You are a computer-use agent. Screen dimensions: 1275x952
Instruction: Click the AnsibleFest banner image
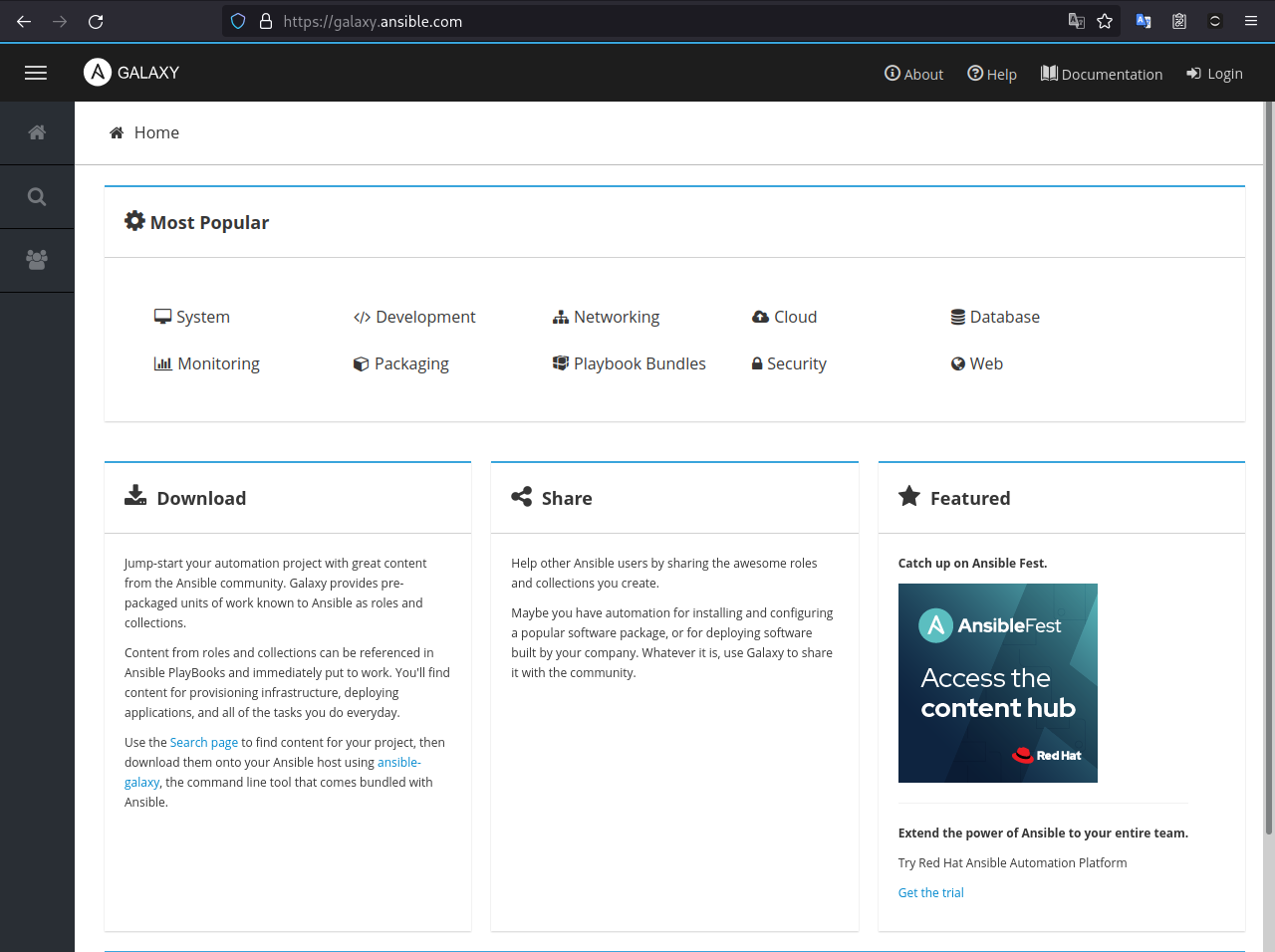pos(997,683)
